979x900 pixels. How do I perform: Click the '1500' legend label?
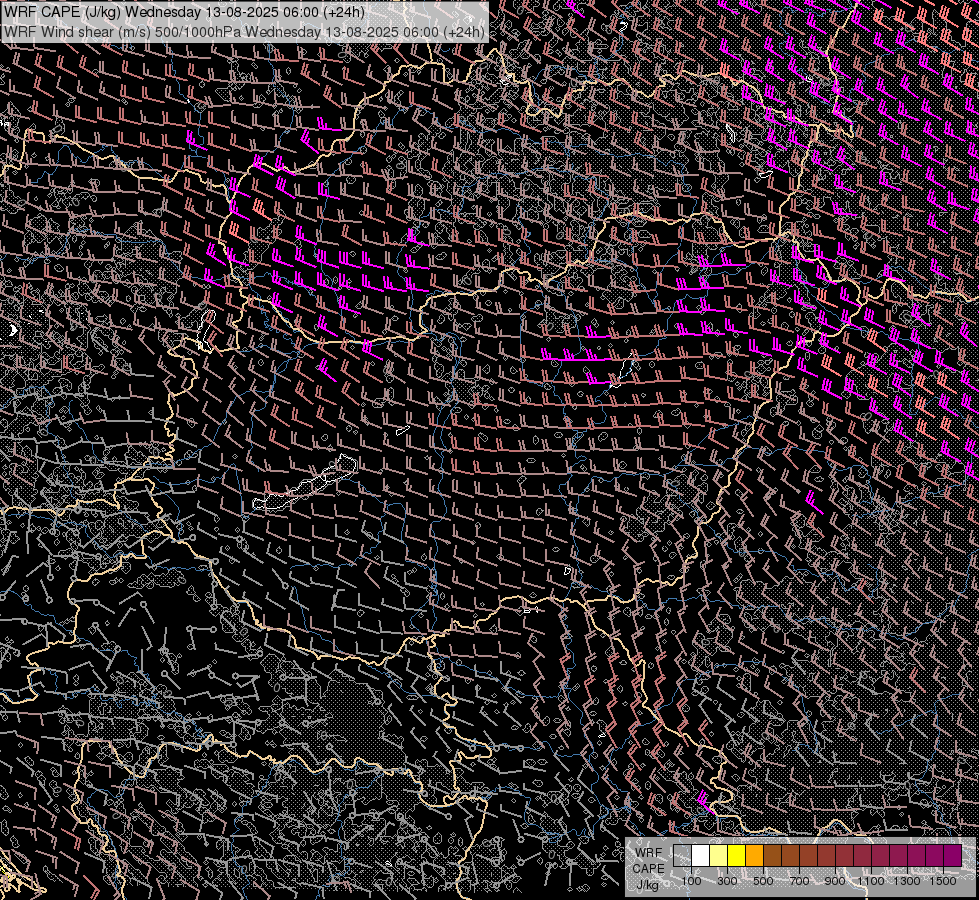[943, 881]
